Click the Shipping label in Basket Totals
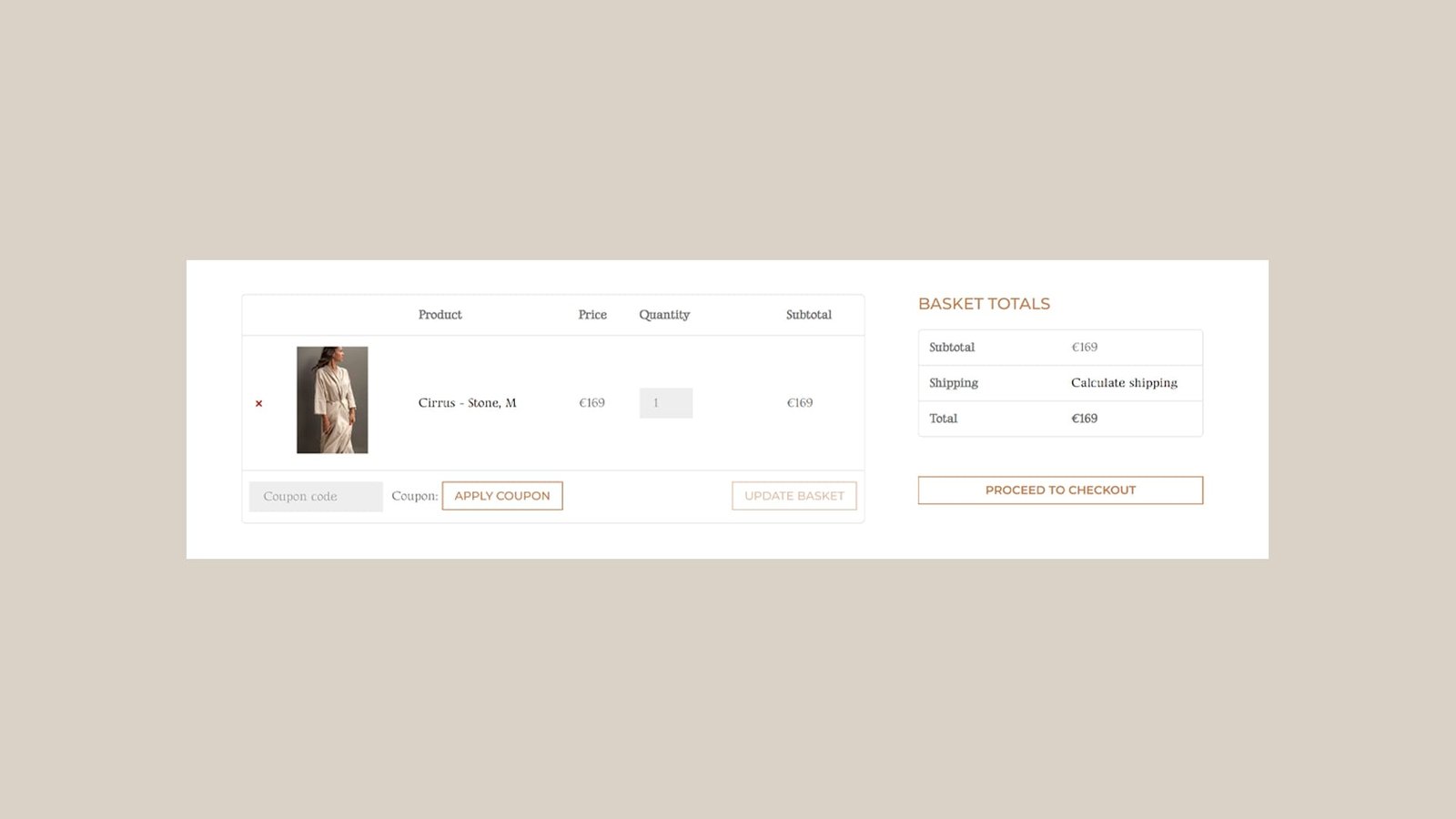 [954, 383]
